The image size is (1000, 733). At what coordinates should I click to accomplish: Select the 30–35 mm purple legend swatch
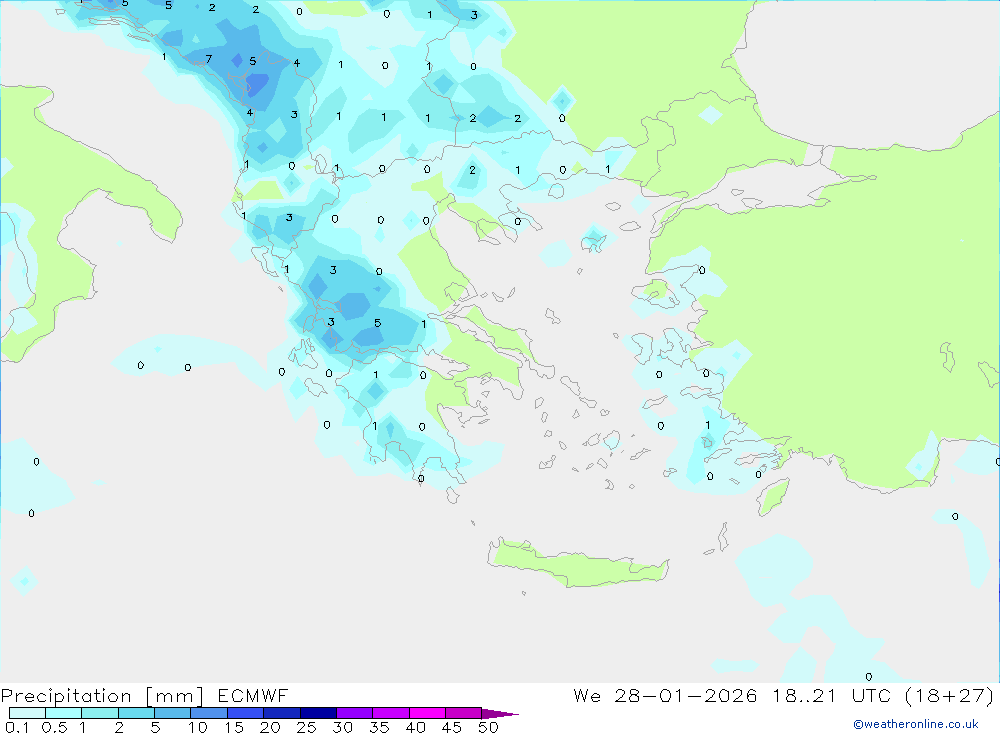355,713
